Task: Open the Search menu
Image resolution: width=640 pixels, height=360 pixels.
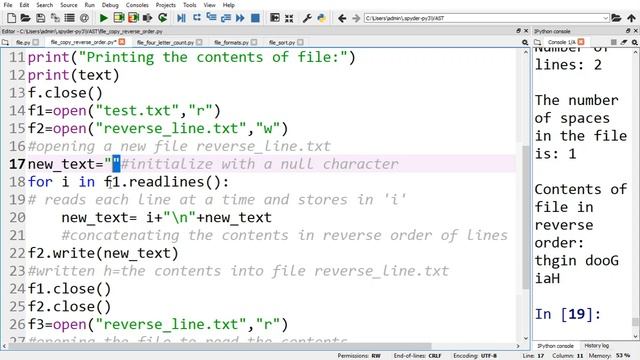Action: click(x=44, y=5)
